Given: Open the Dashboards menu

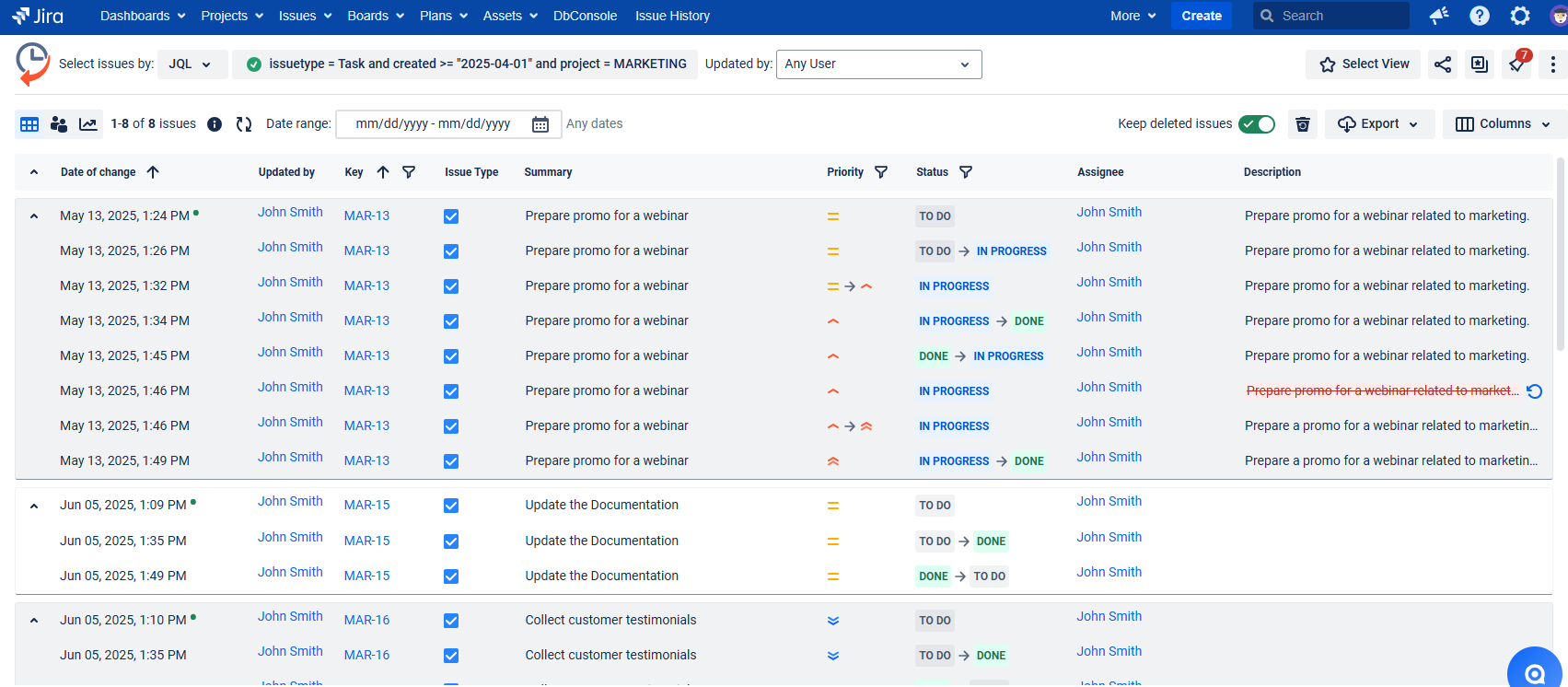Looking at the screenshot, I should click(143, 16).
